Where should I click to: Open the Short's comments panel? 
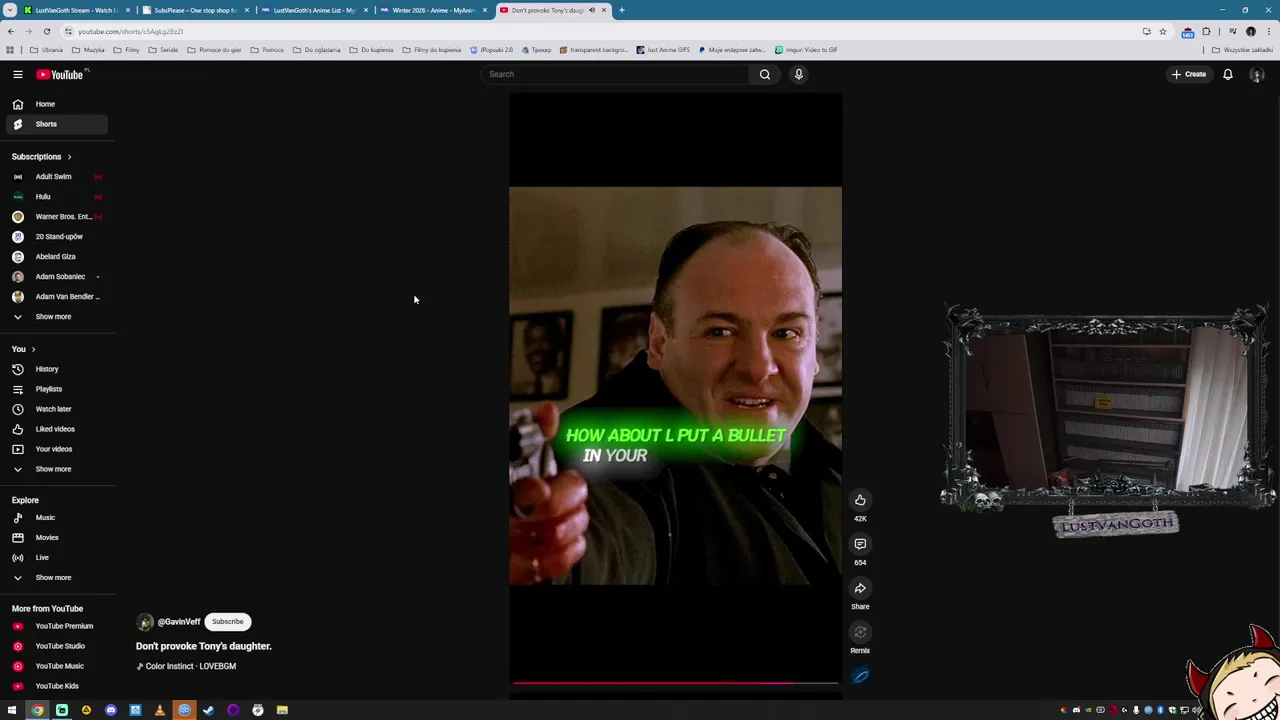[x=860, y=544]
